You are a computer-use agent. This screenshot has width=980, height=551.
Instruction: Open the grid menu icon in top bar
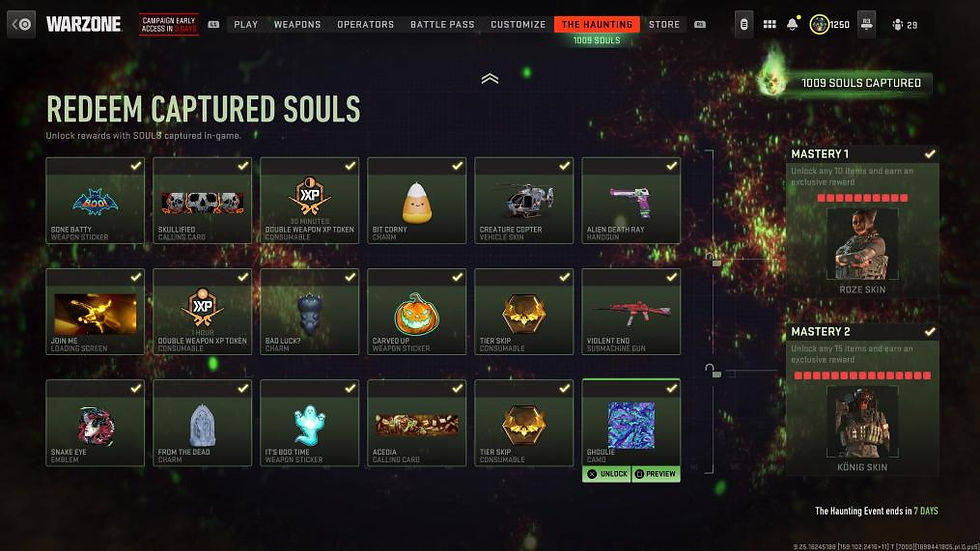(x=769, y=24)
